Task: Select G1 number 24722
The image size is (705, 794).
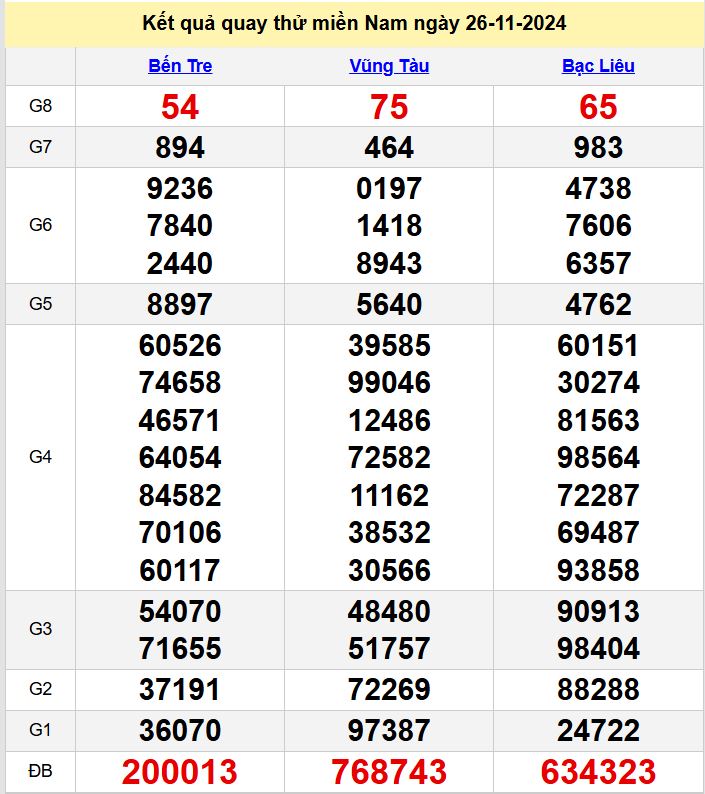Action: tap(598, 730)
